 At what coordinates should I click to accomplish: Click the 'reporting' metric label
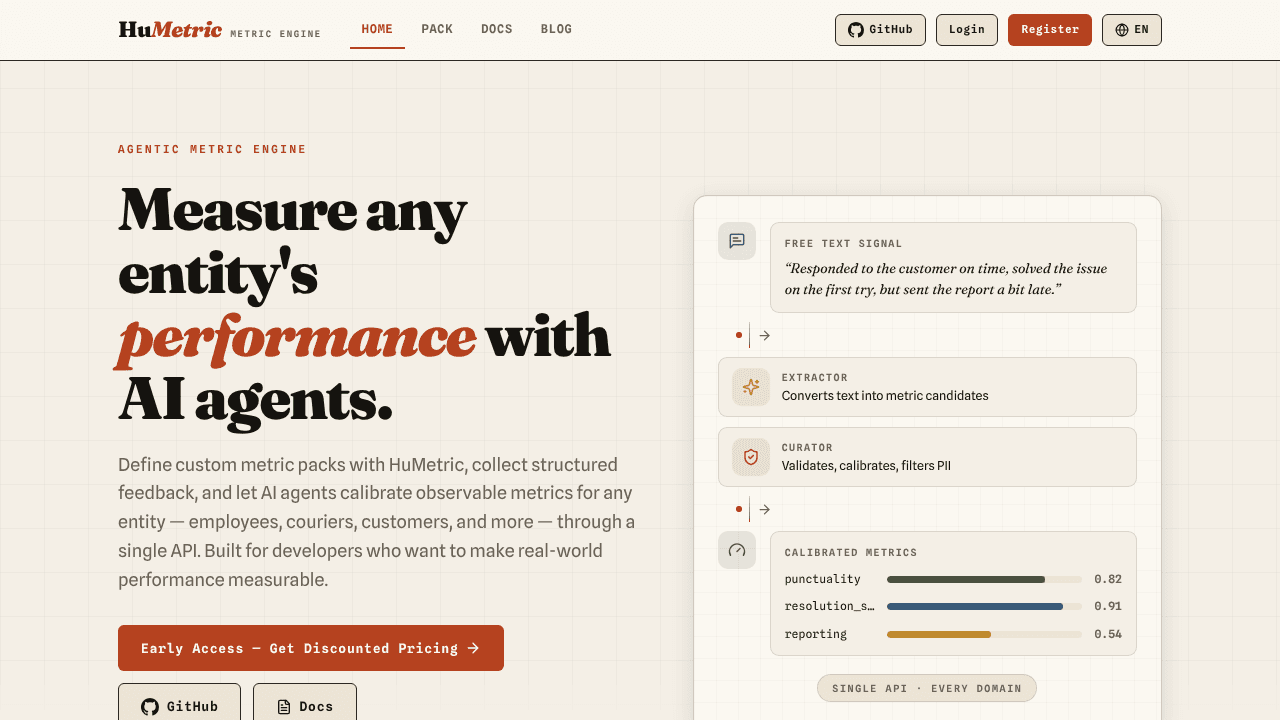pyautogui.click(x=816, y=634)
